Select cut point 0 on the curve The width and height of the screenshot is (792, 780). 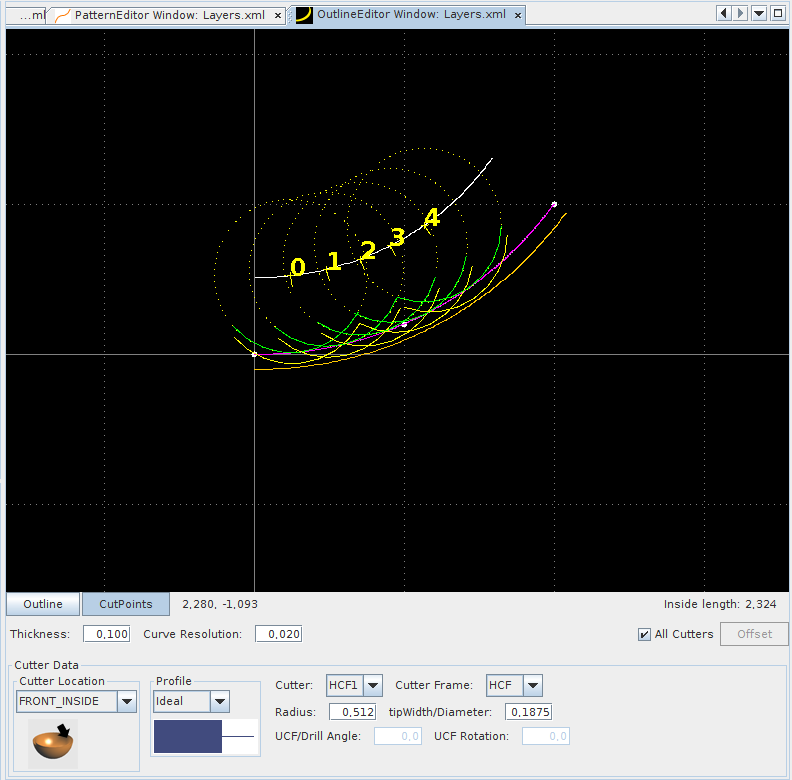[x=298, y=267]
